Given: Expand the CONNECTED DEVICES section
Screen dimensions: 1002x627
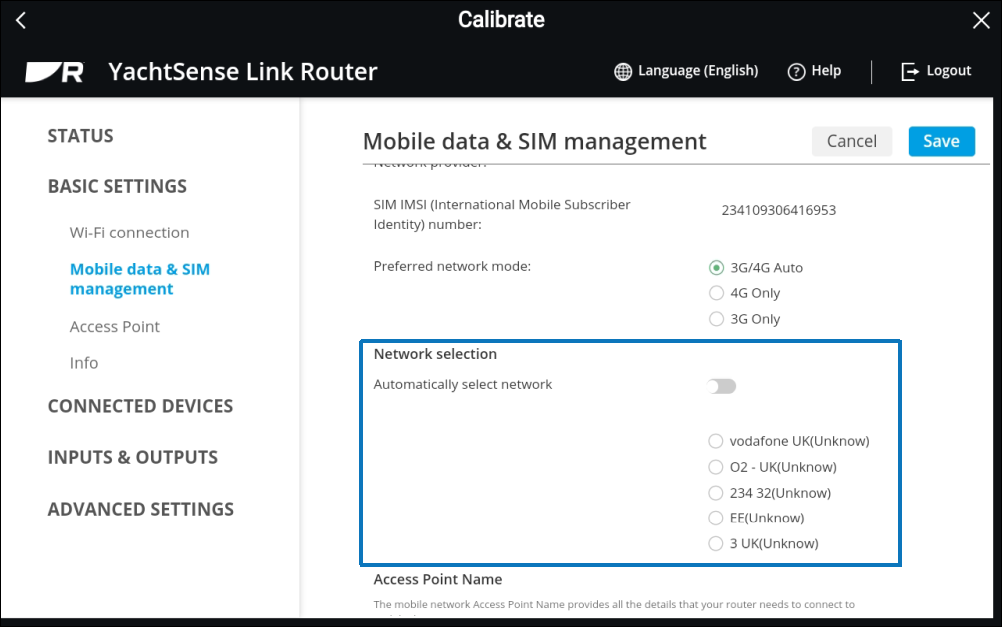Looking at the screenshot, I should 141,406.
